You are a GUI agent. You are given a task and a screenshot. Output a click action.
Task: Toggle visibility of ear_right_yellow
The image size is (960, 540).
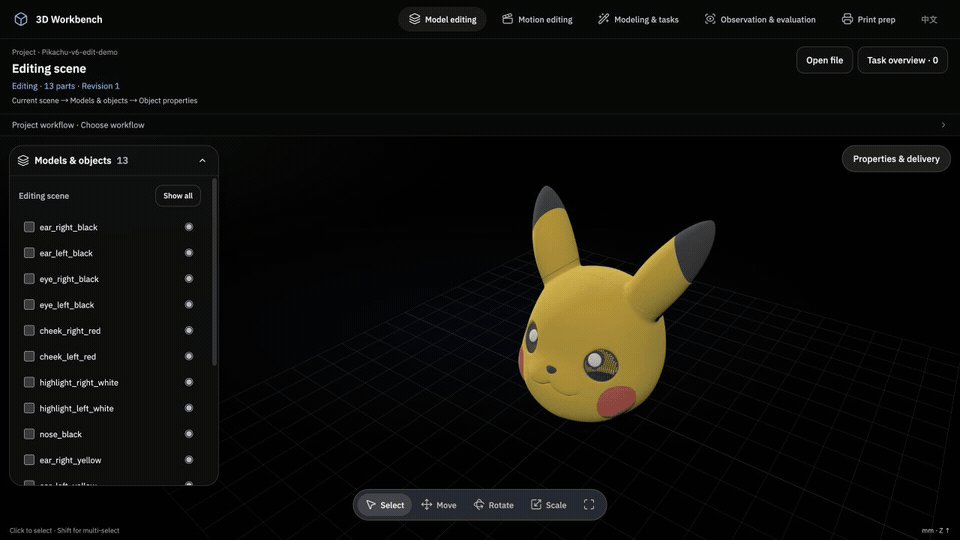[189, 460]
